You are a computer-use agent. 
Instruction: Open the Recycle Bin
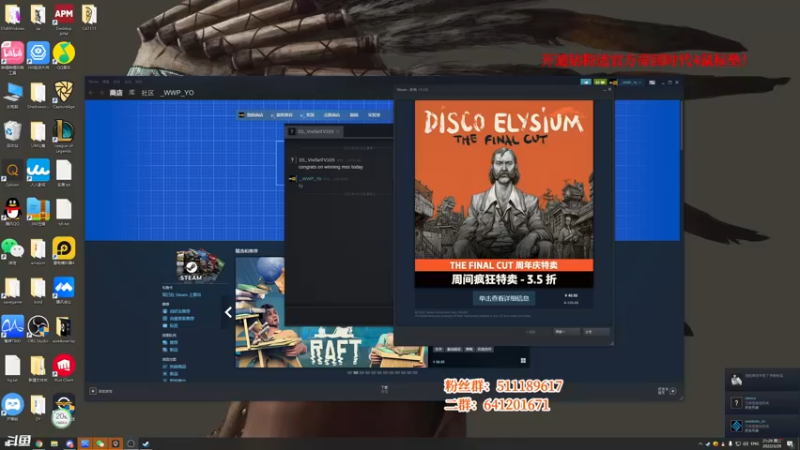(12, 134)
